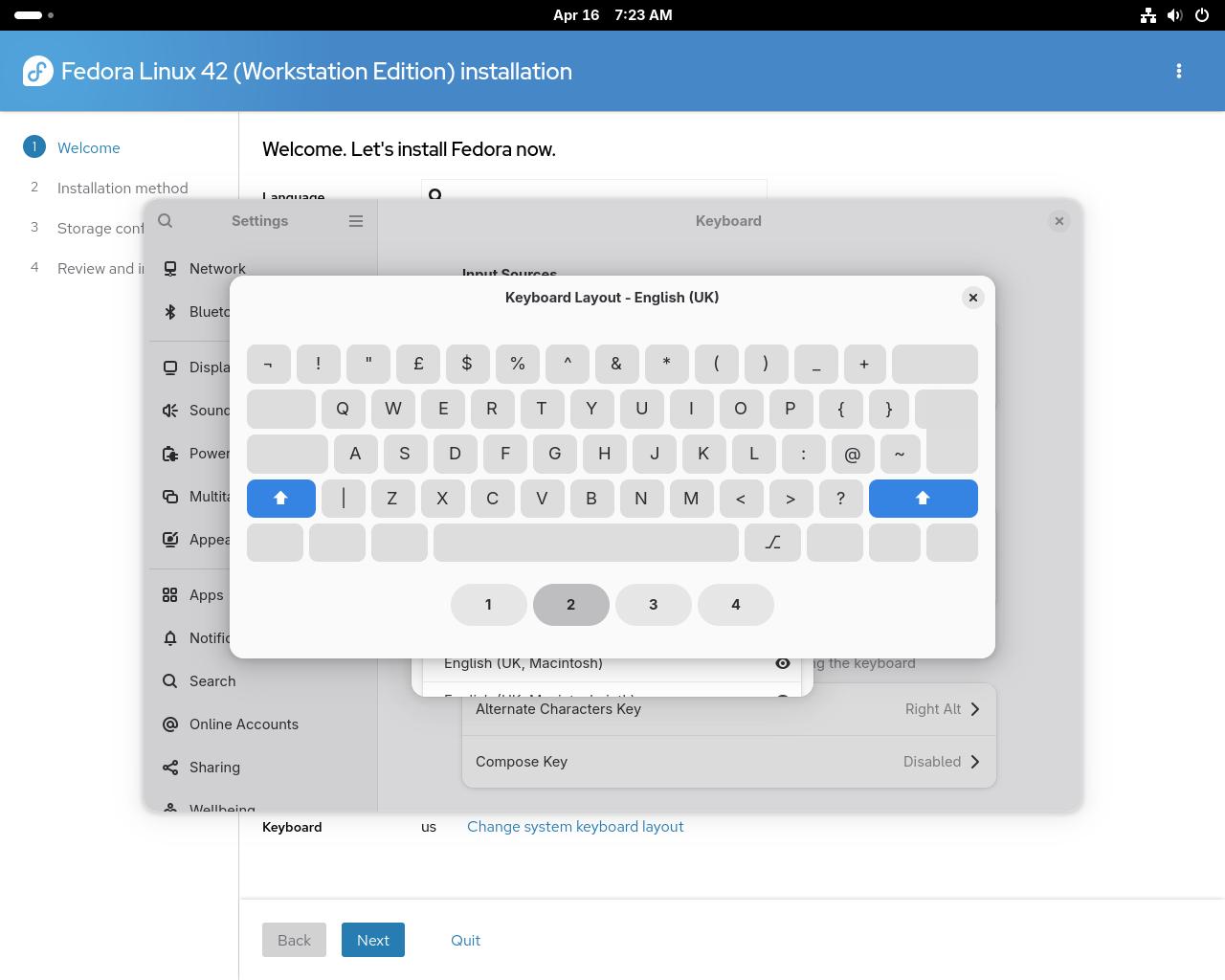
Task: Close the Keyboard Layout preview dialog
Action: click(972, 298)
